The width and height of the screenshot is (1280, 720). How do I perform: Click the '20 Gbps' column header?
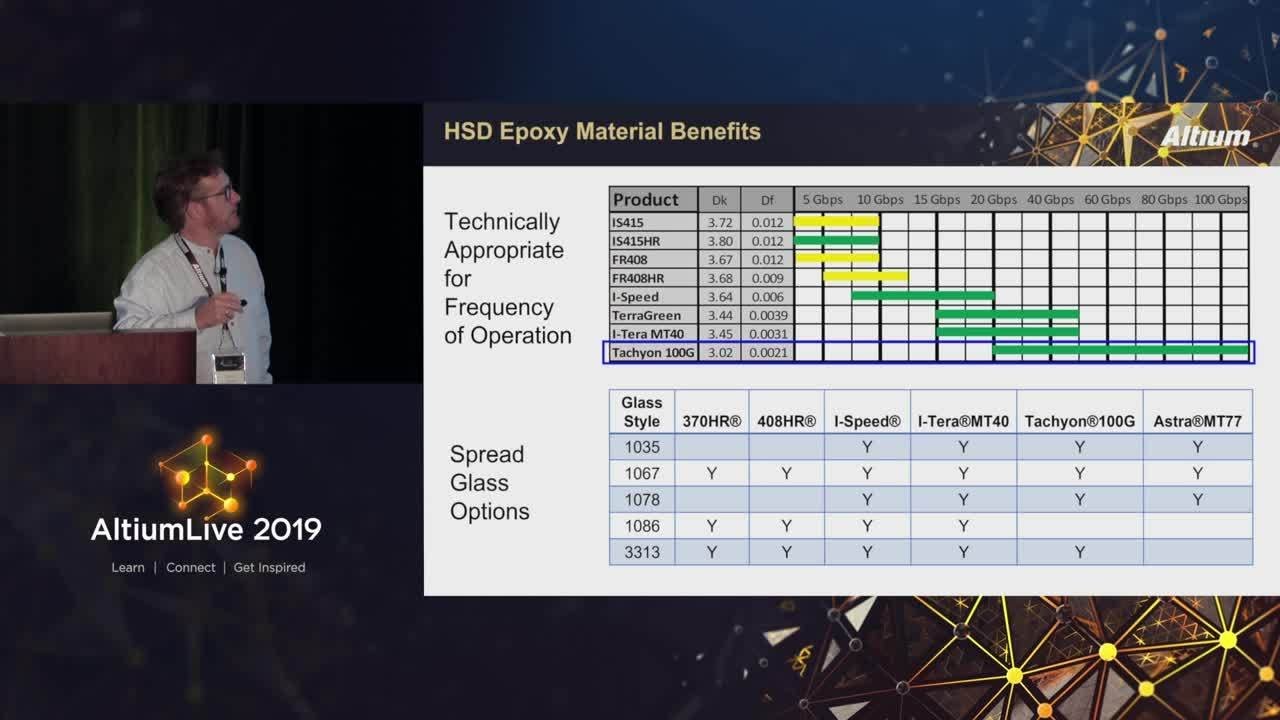click(994, 200)
